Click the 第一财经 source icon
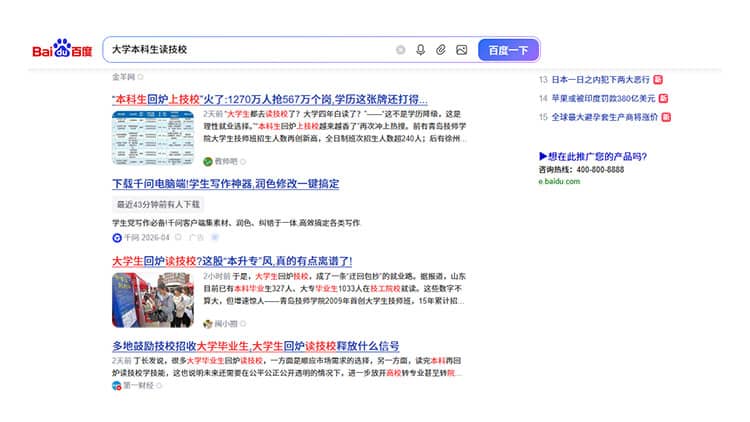 tap(117, 386)
